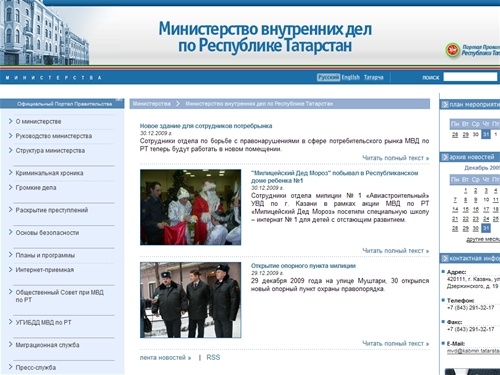Open Структура министерства page
Screen dimensions: 500x375
tap(50, 151)
